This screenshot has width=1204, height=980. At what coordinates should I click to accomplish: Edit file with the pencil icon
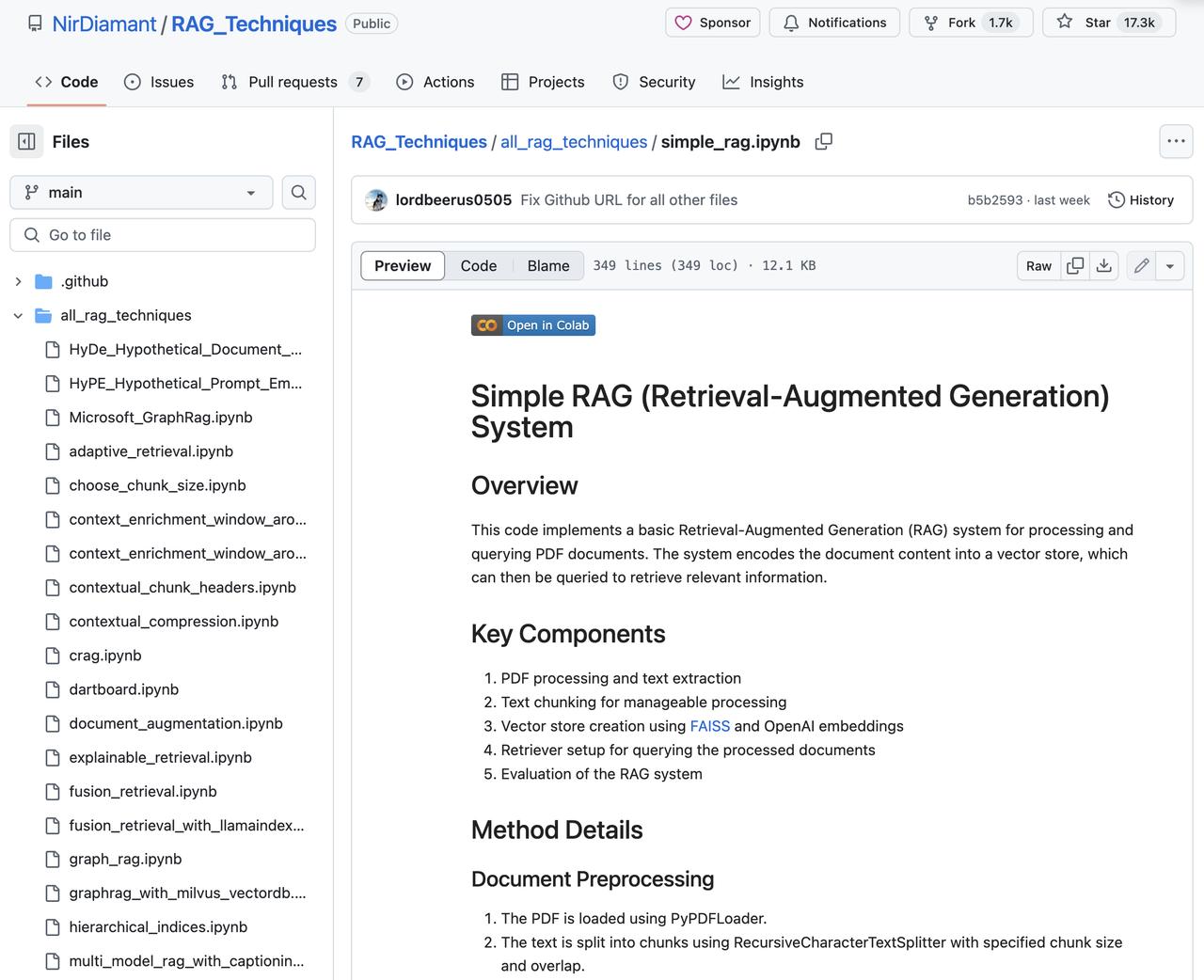point(1141,266)
